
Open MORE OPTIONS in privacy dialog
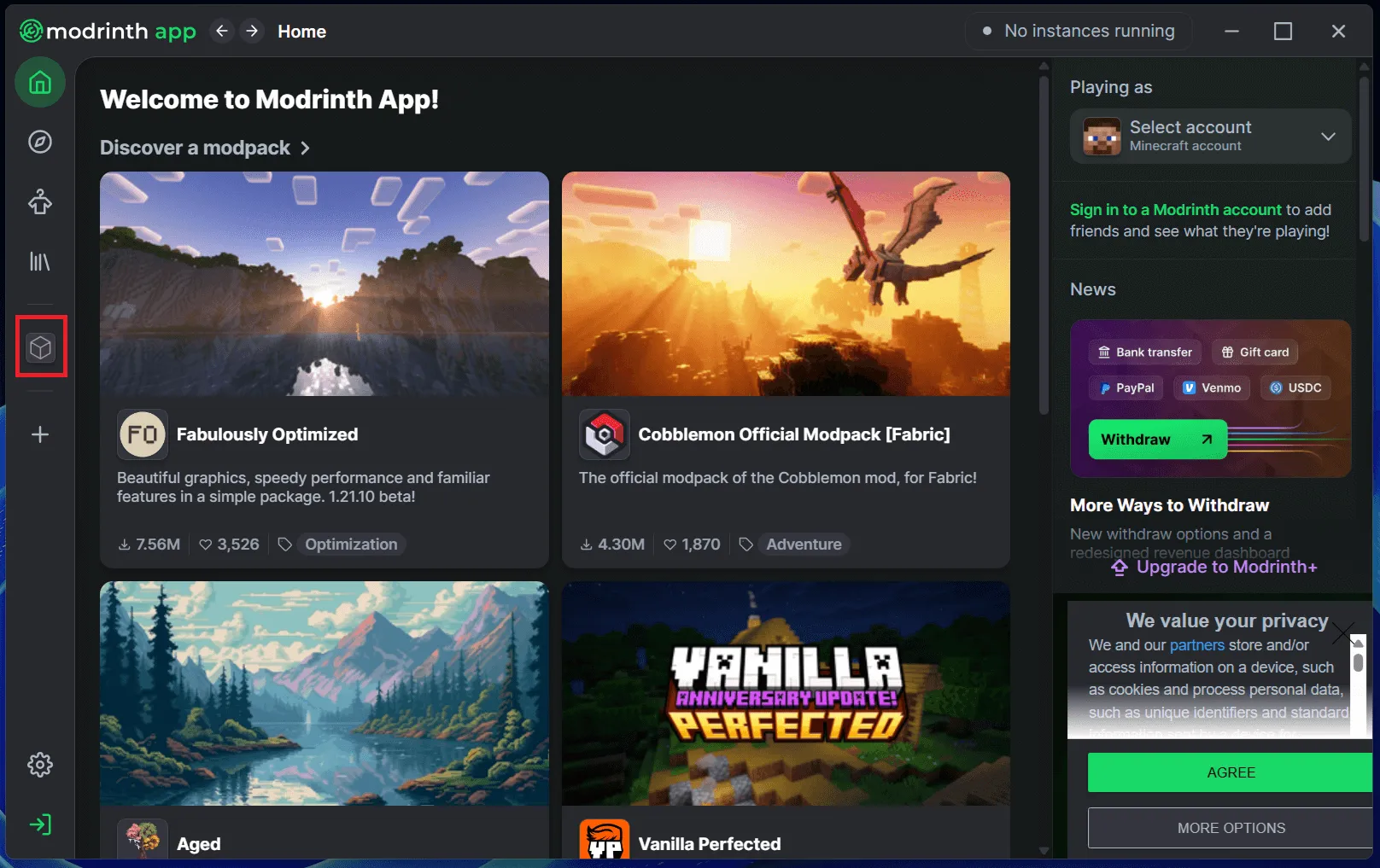click(x=1231, y=828)
